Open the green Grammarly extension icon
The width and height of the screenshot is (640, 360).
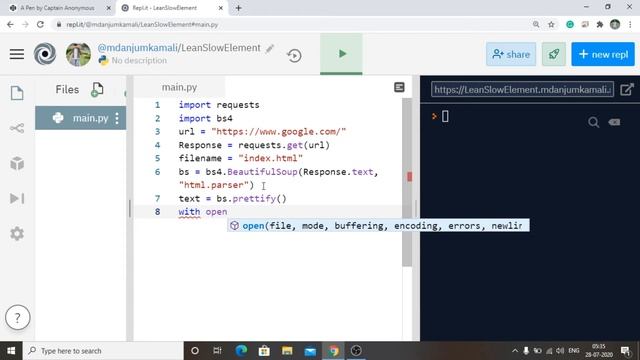[x=570, y=24]
